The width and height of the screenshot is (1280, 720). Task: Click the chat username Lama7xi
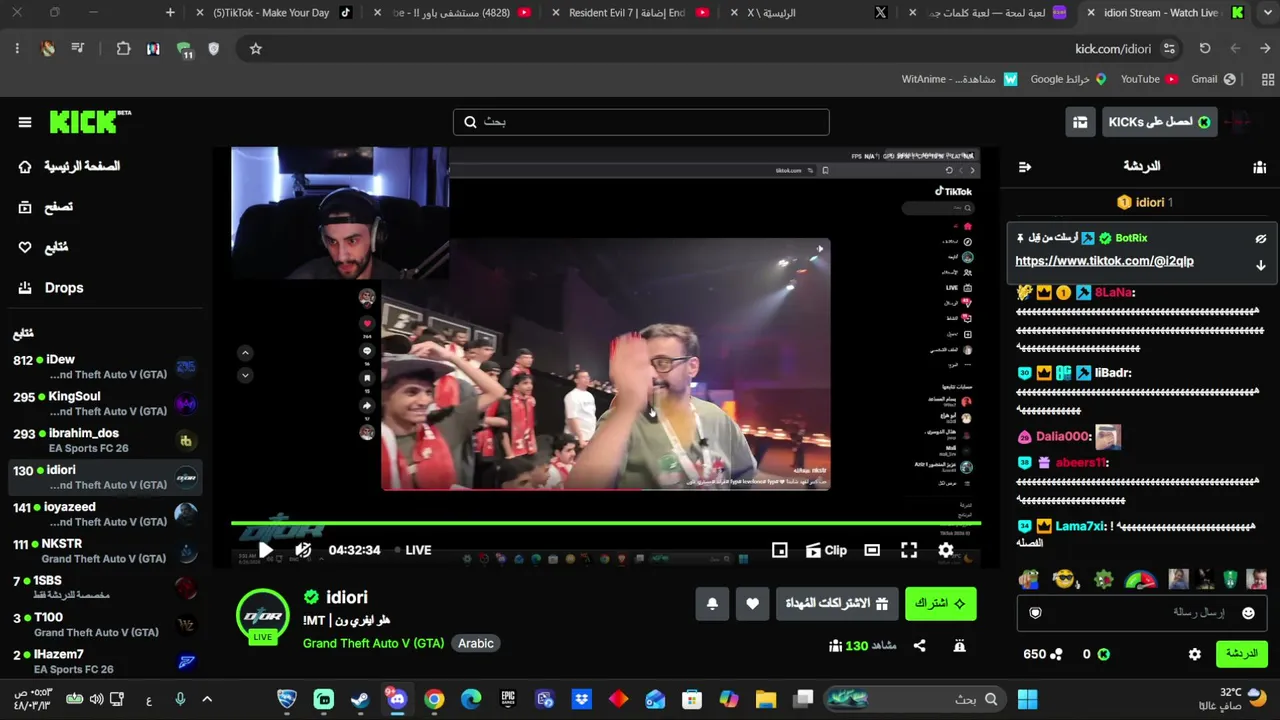(1080, 526)
